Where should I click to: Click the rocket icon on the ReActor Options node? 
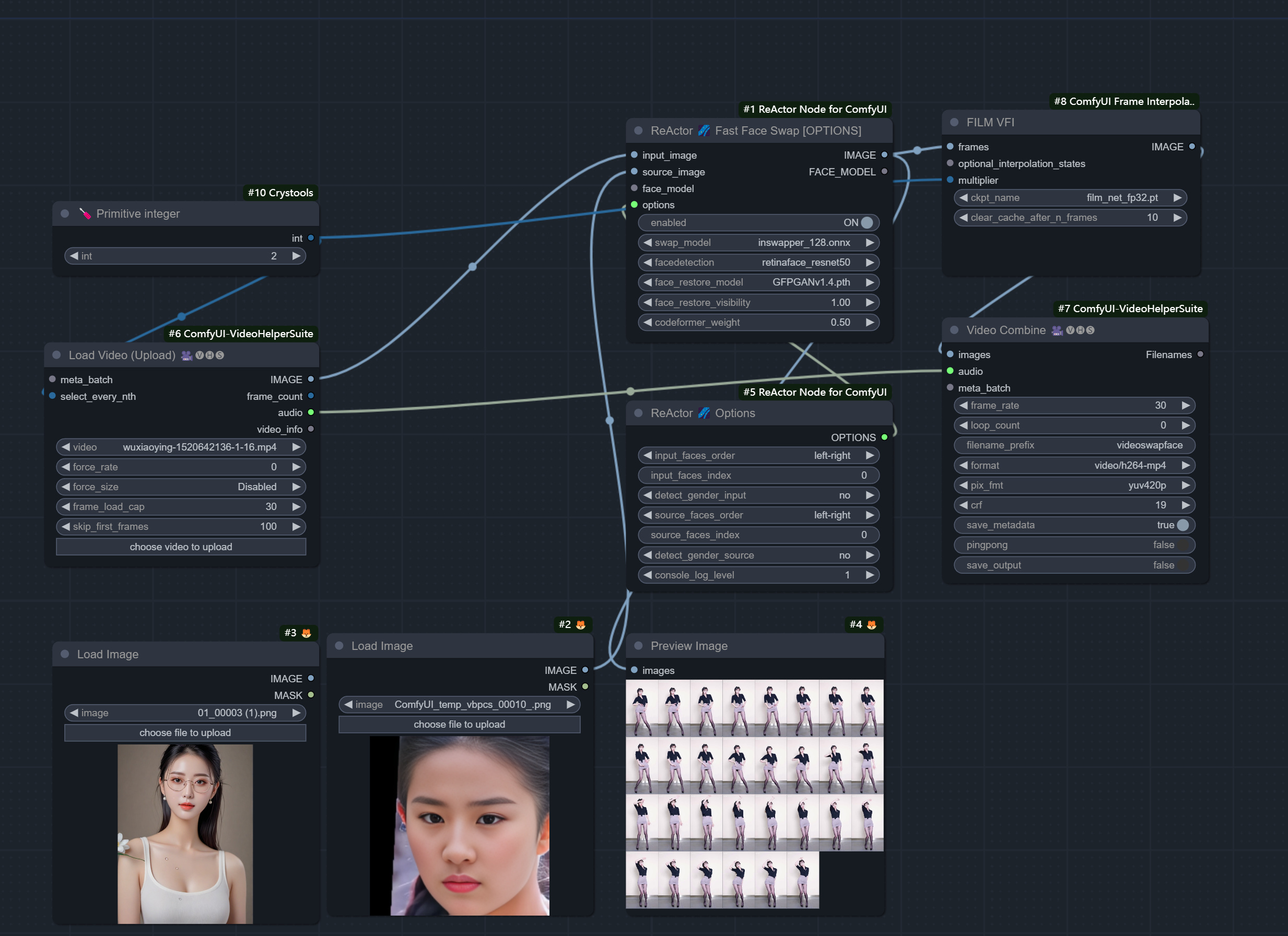(705, 412)
